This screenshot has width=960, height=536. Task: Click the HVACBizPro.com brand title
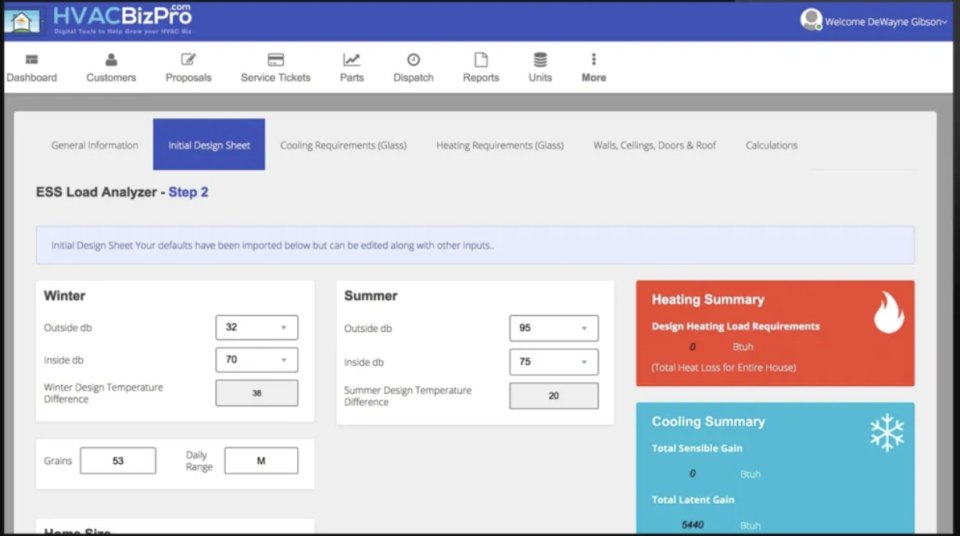(x=122, y=18)
